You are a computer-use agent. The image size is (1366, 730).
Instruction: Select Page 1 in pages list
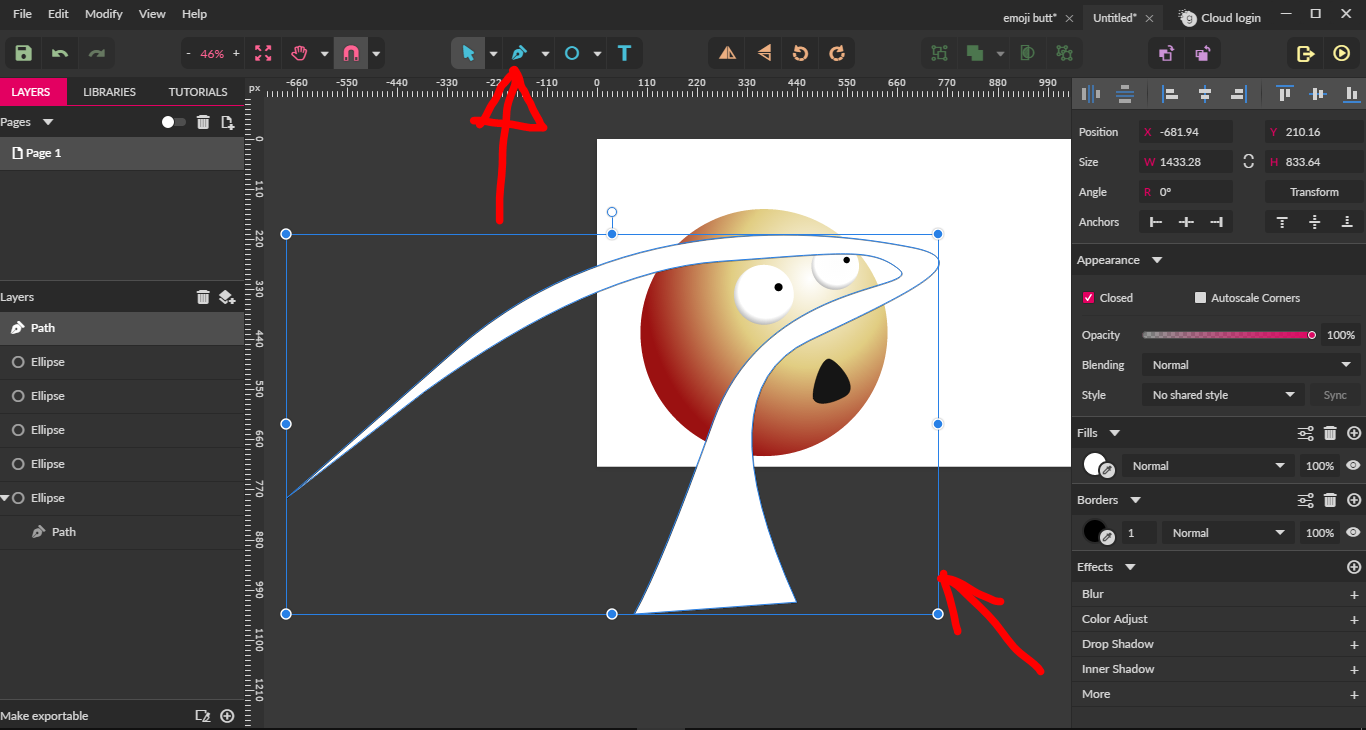122,153
